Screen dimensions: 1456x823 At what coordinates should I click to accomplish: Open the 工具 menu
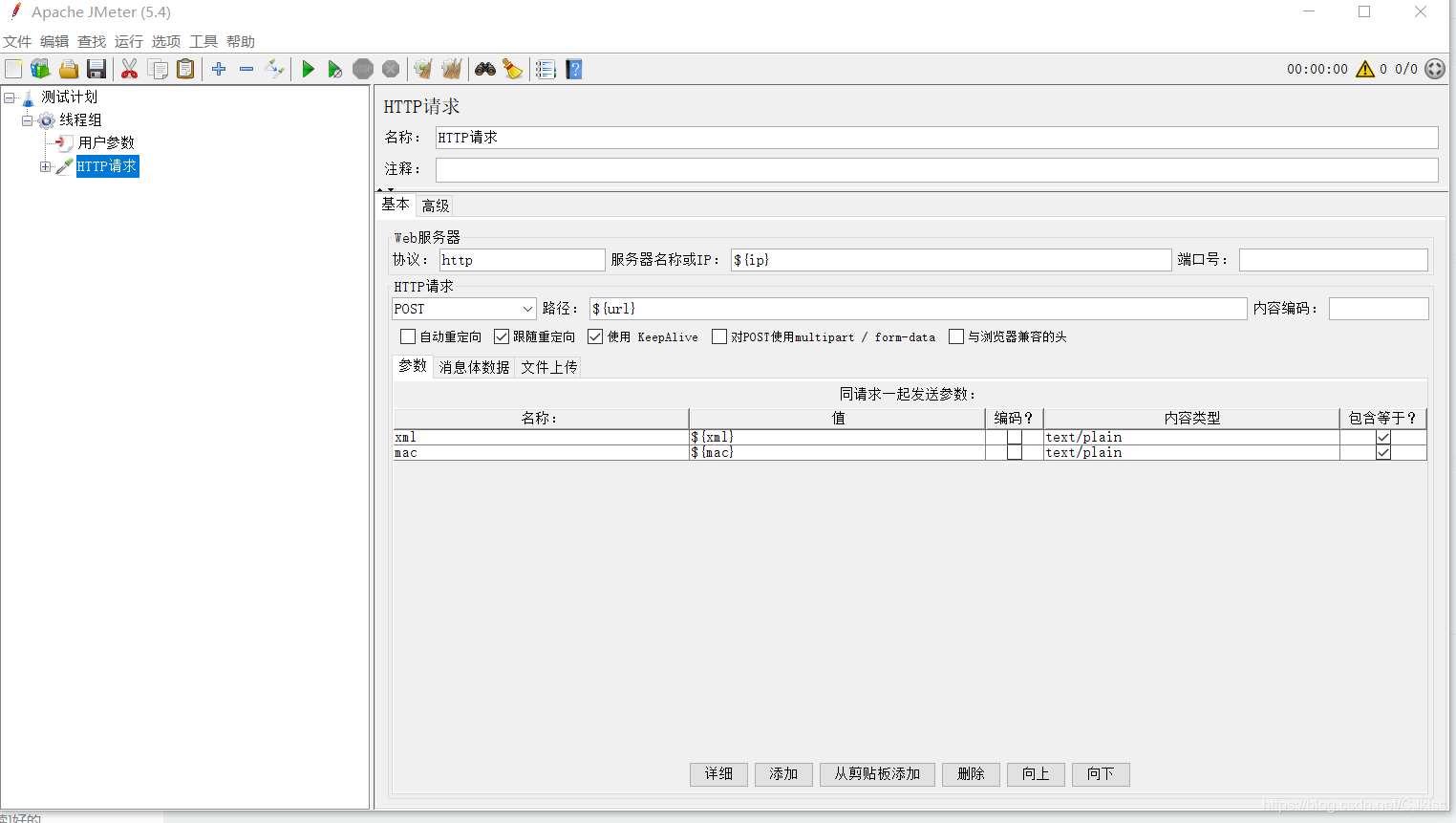click(x=203, y=41)
